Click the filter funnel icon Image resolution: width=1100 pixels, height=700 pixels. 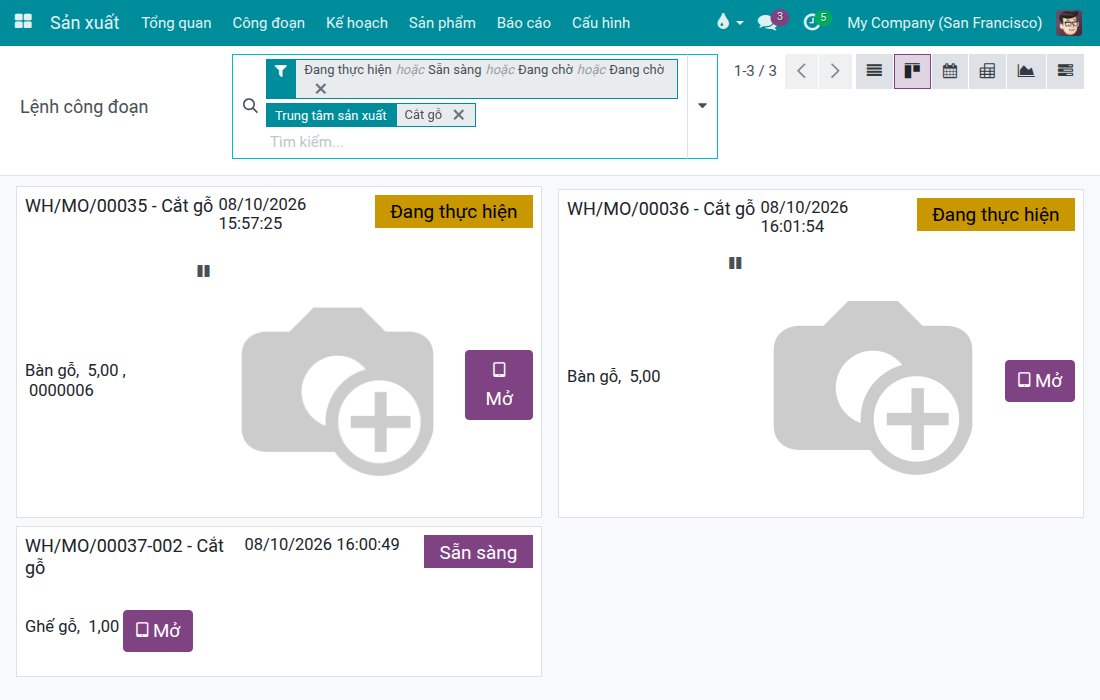281,71
